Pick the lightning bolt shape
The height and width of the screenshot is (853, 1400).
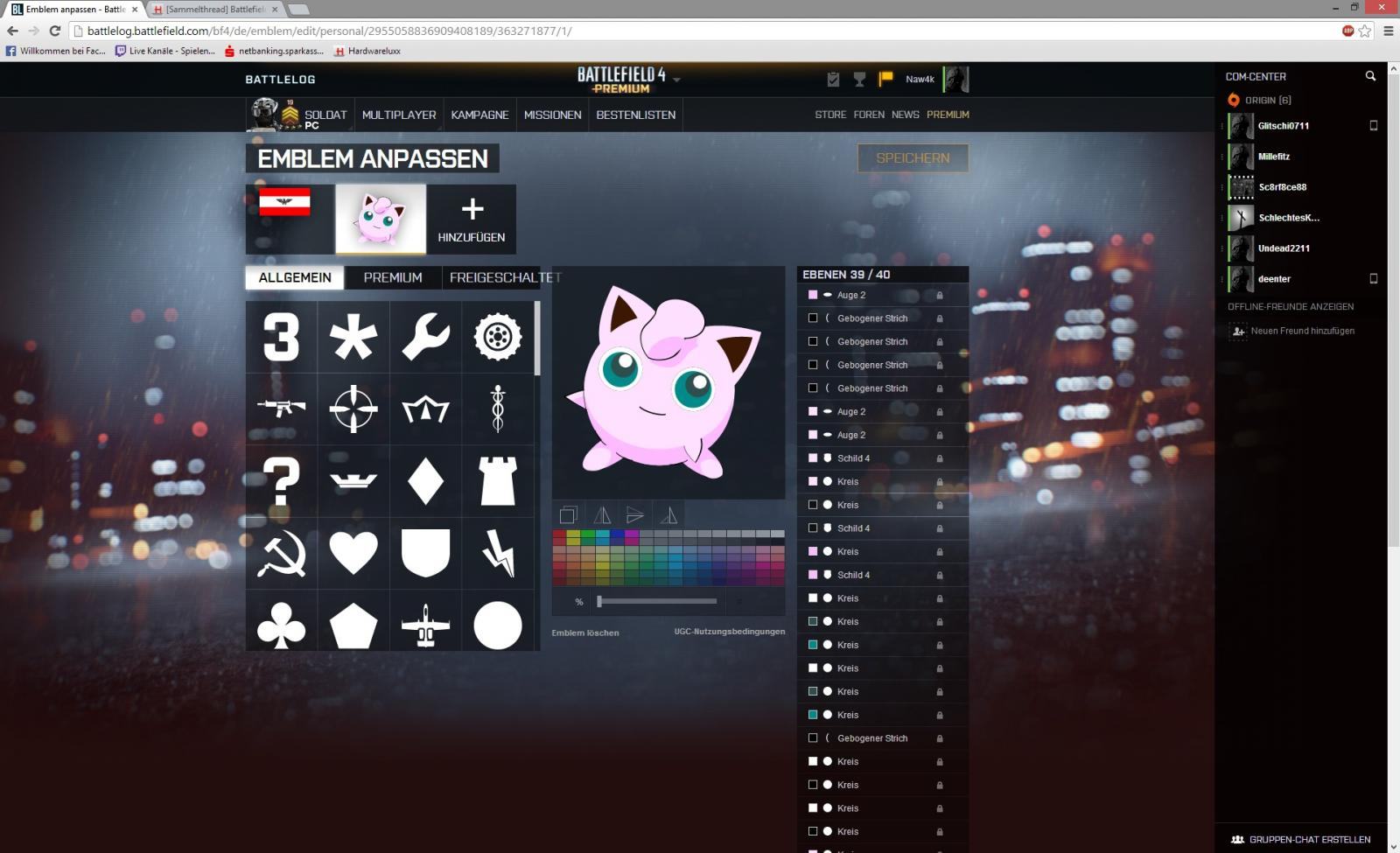click(498, 553)
